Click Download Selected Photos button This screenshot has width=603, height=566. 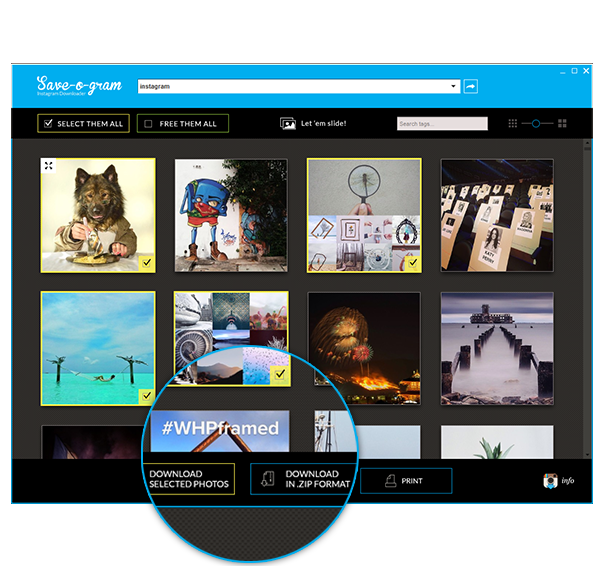(190, 479)
